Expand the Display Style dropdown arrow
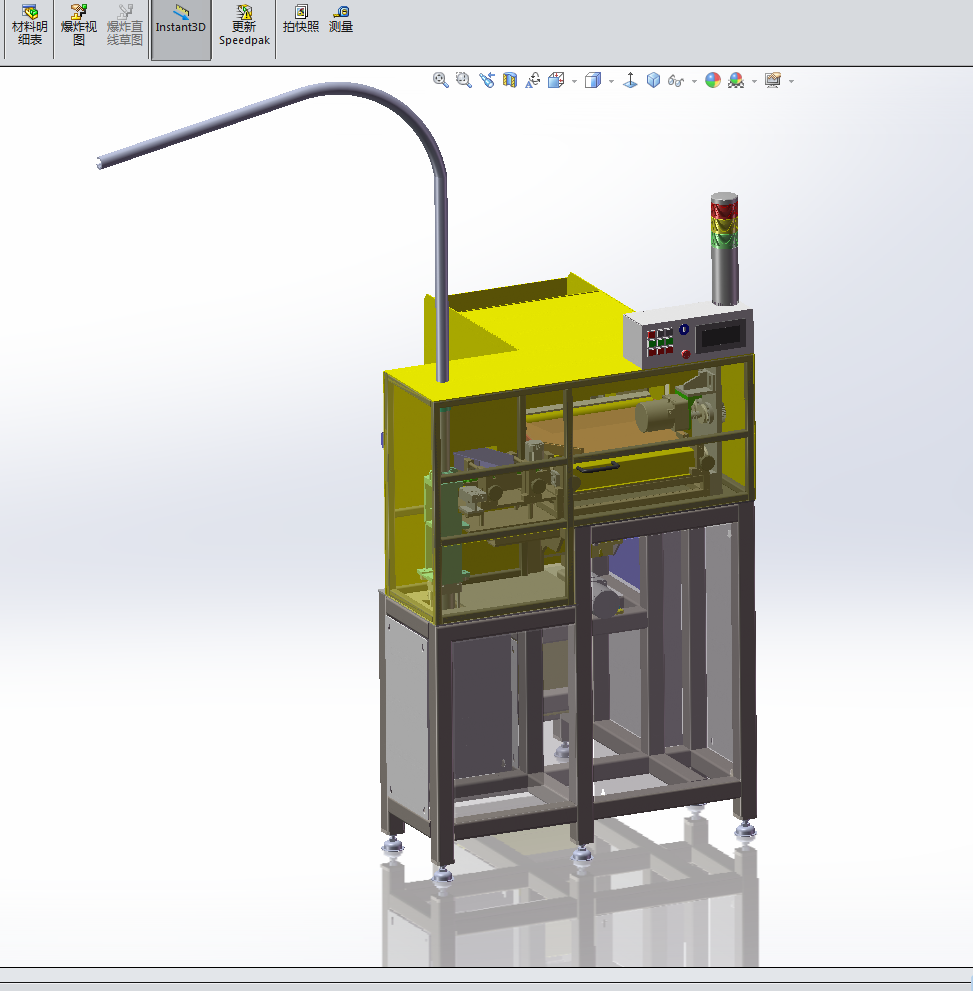This screenshot has width=973, height=991. click(611, 80)
